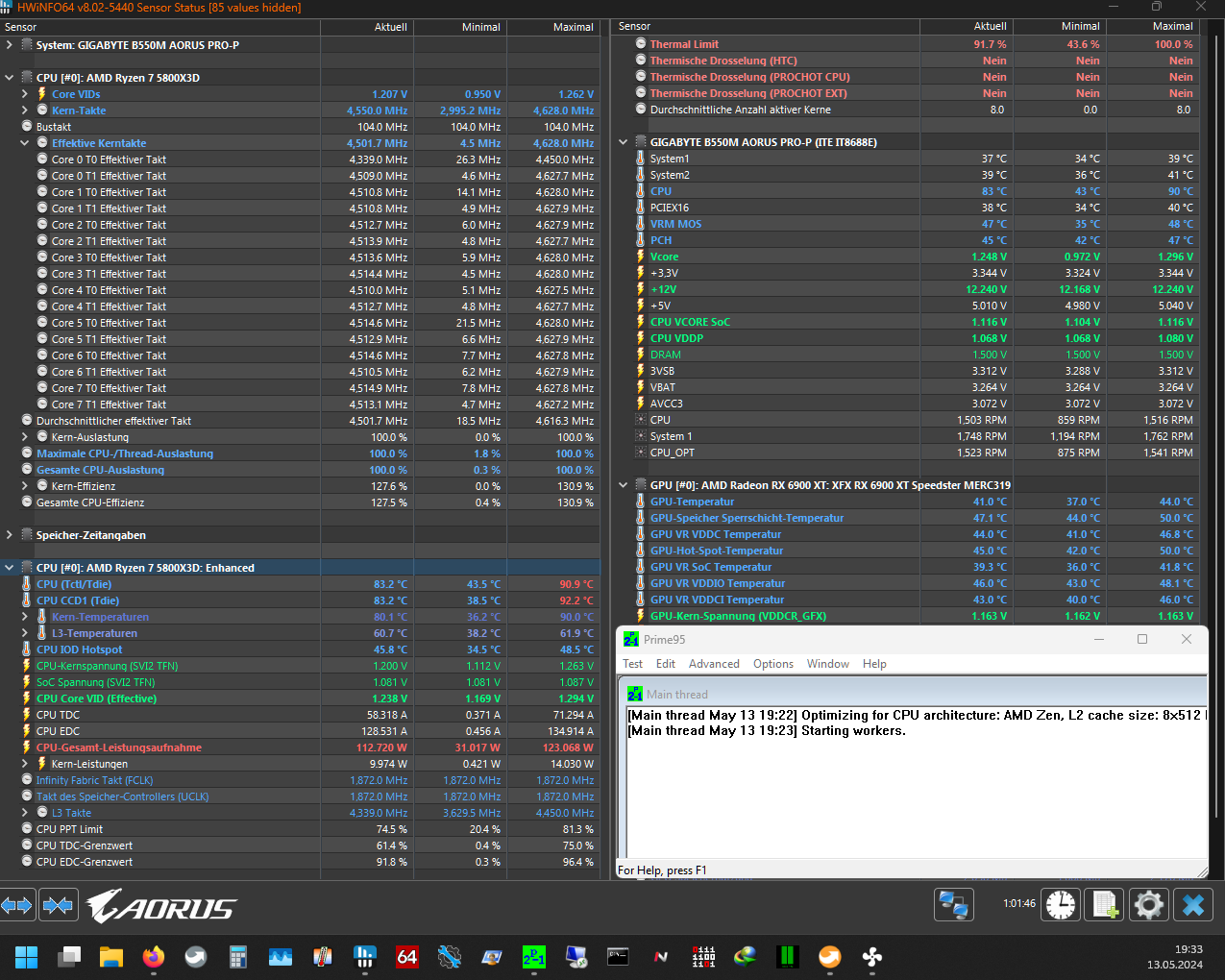This screenshot has height=980, width=1225.
Task: Collapse the Effektive Kerntakte list
Action: tap(25, 143)
